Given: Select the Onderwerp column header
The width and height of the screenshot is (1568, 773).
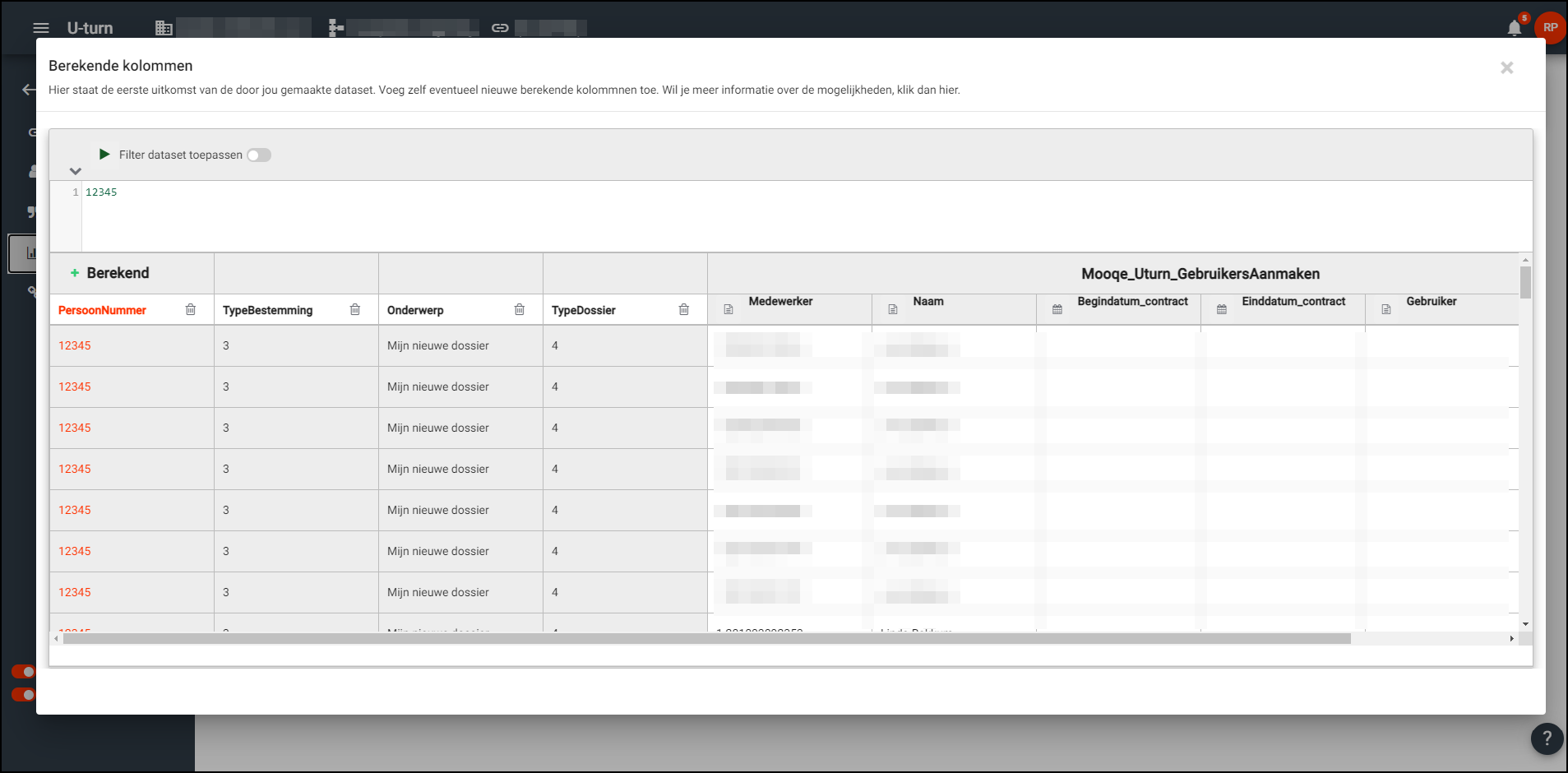Looking at the screenshot, I should [415, 310].
